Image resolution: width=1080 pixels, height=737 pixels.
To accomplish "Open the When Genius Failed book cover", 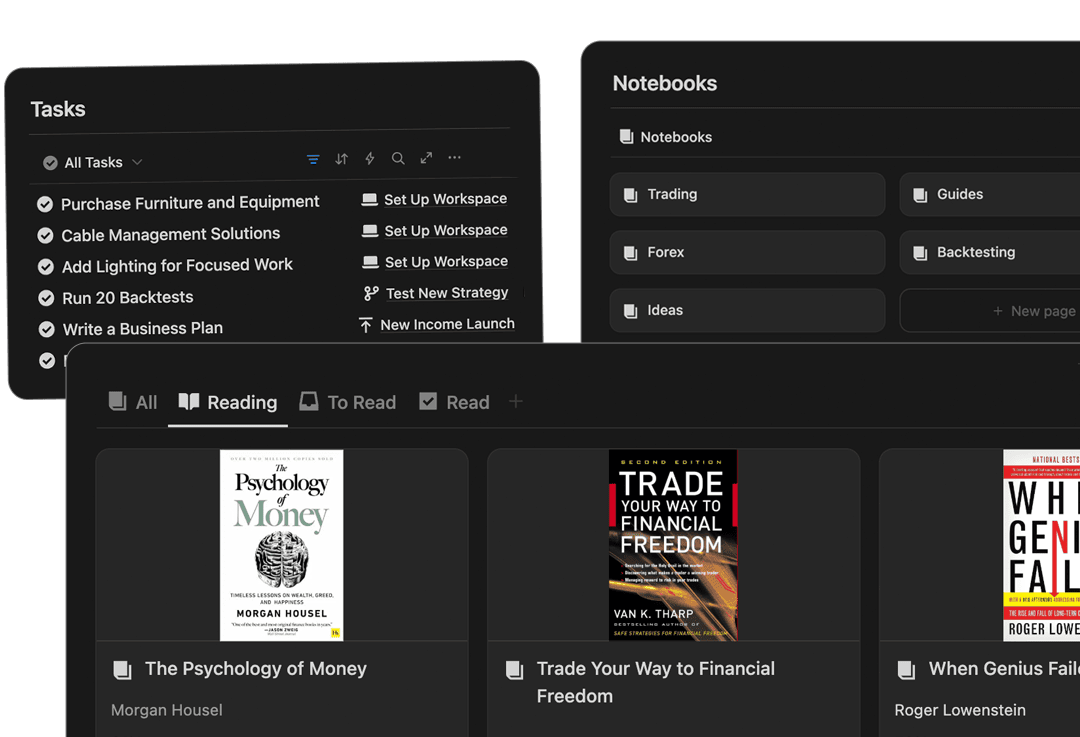I will point(1041,546).
